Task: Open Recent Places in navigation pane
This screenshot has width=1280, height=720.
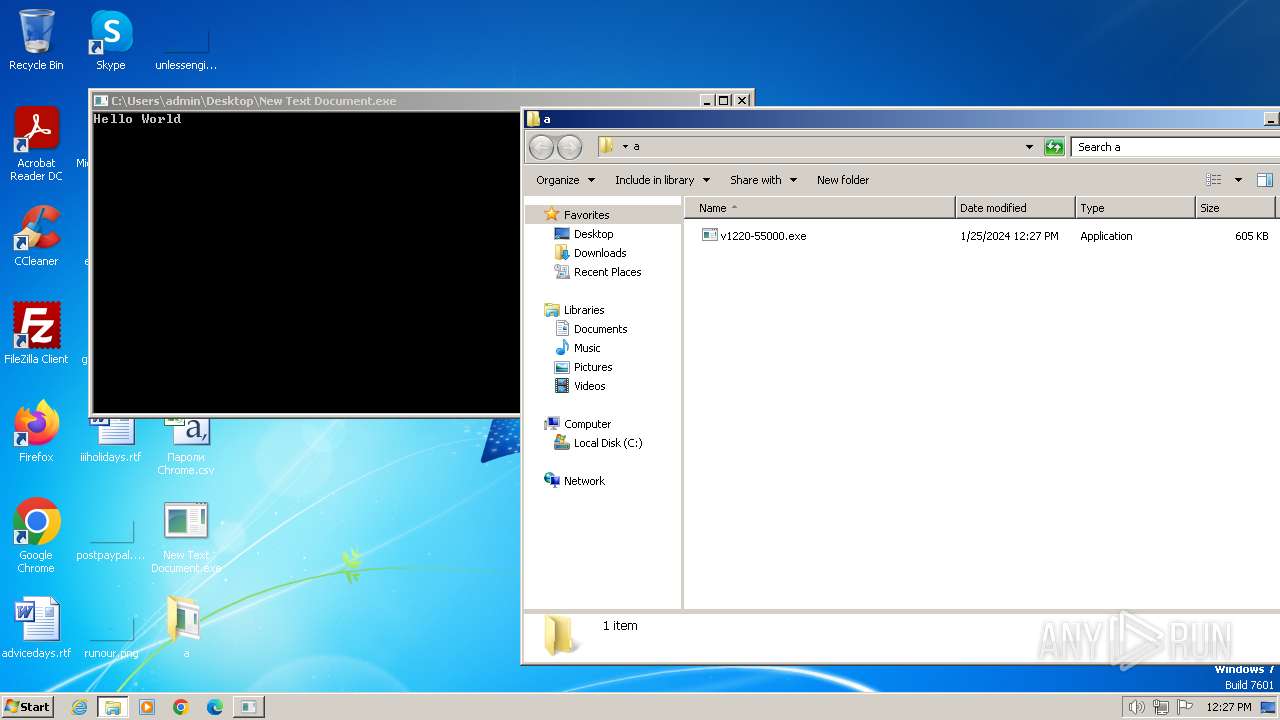Action: 607,272
